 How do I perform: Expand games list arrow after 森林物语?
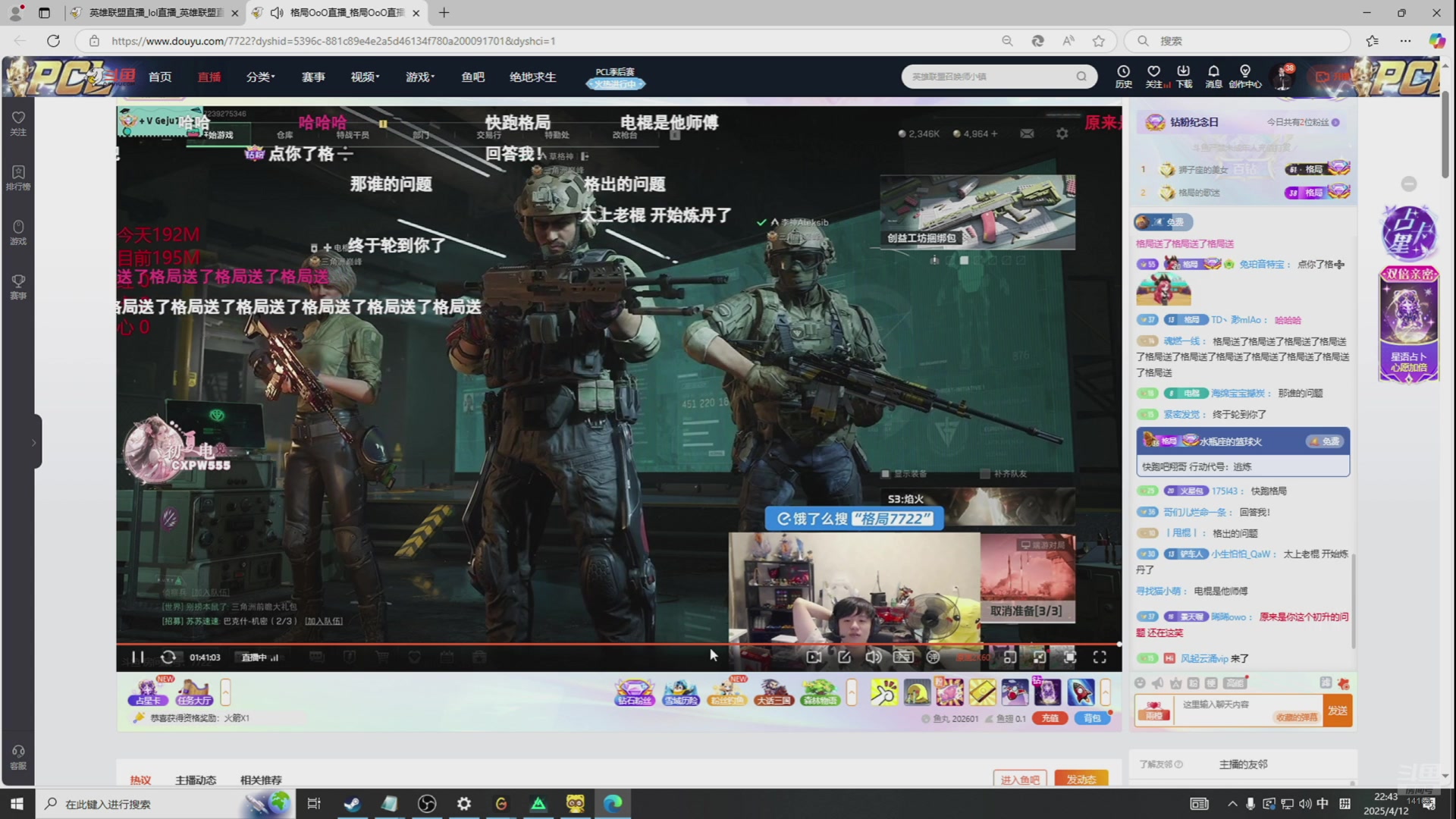pos(852,692)
